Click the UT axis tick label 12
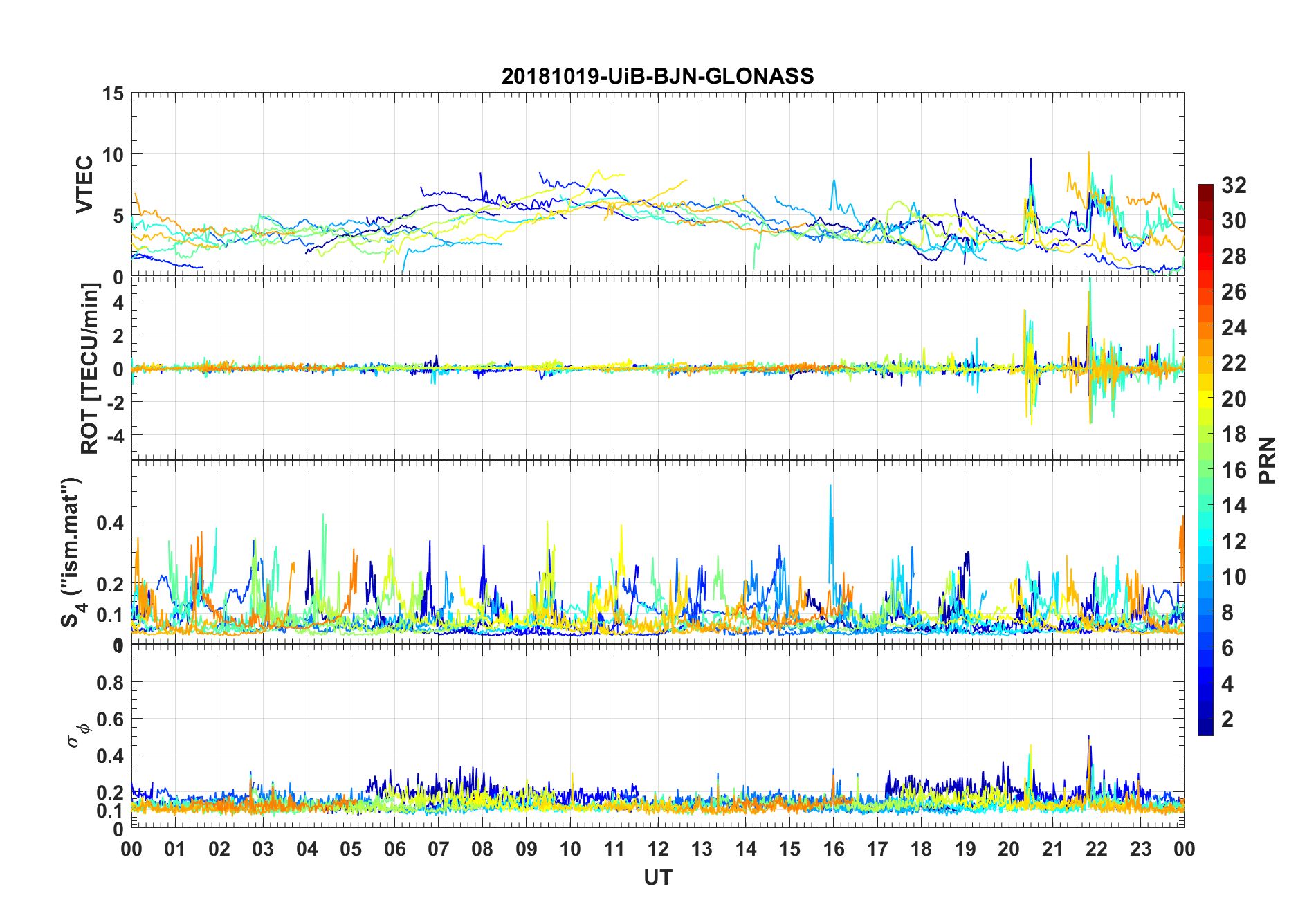This screenshot has height=920, width=1316. coord(658,849)
